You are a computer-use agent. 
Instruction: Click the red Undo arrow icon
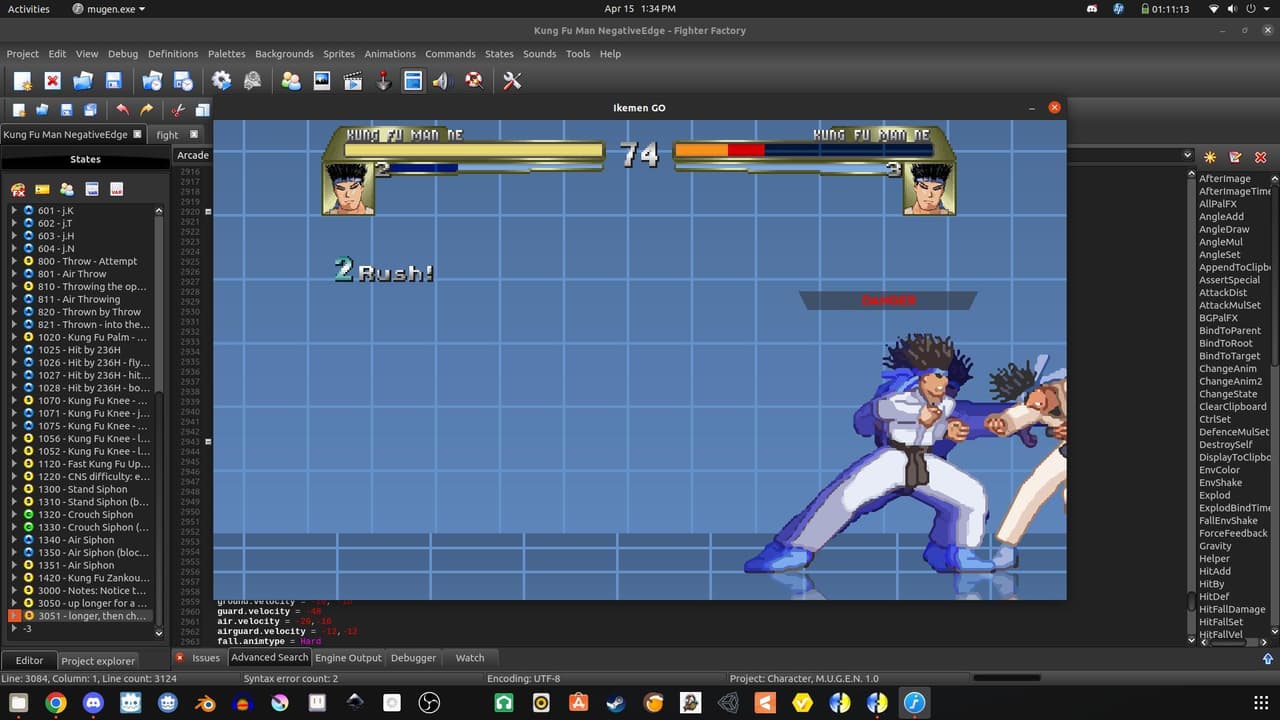[122, 110]
